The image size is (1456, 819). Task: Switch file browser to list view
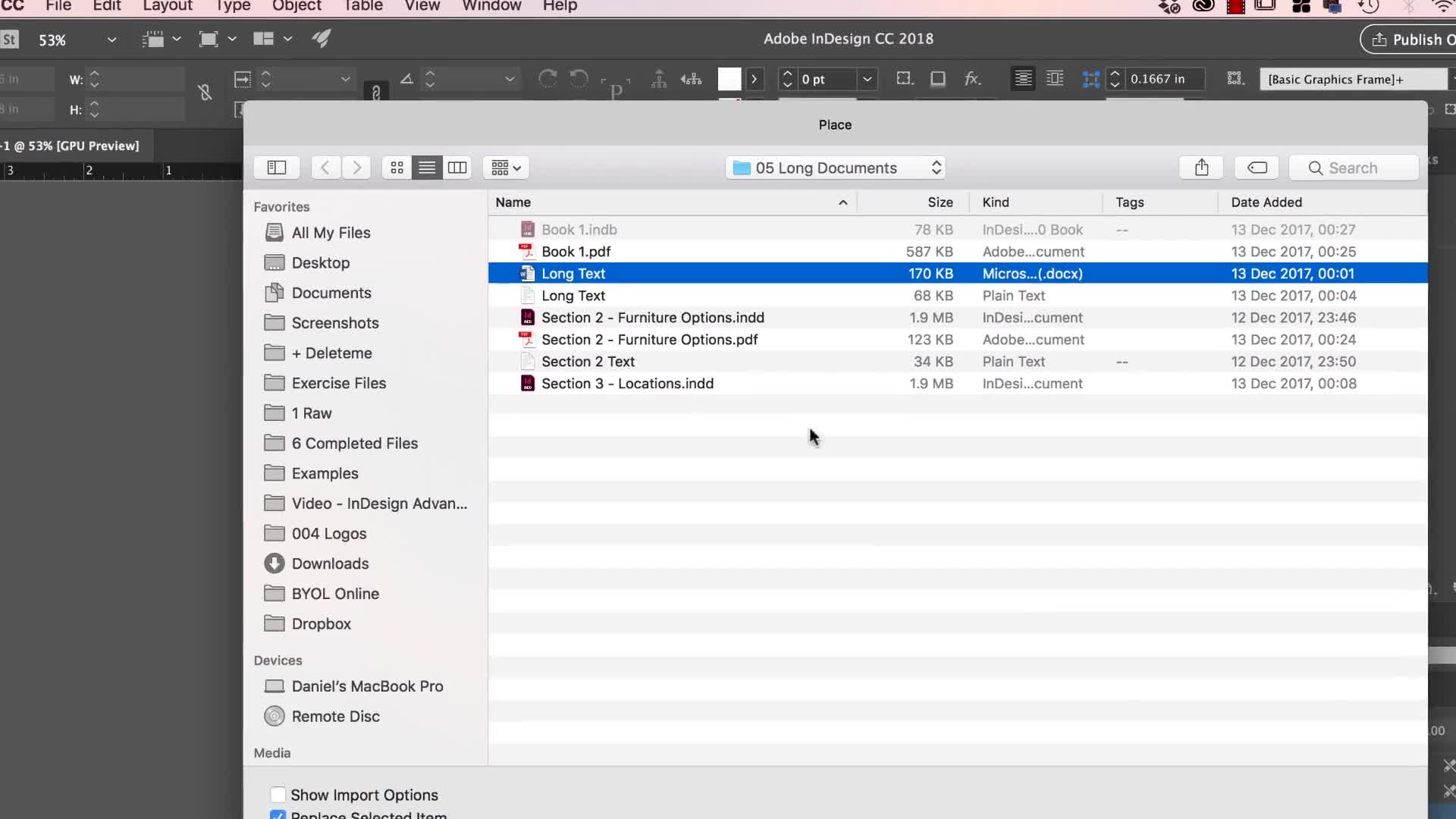coord(427,168)
